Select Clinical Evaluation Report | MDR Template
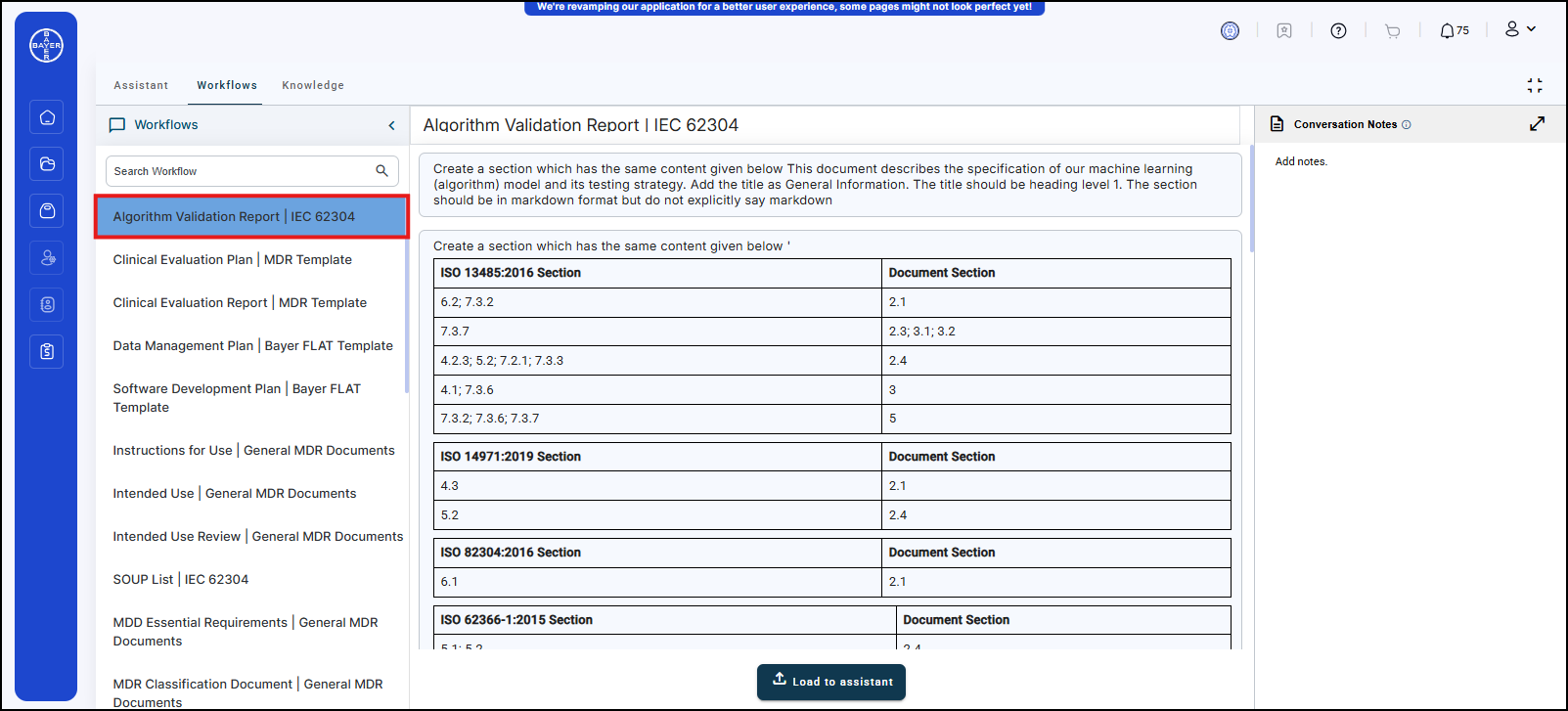1568x711 pixels. (240, 302)
